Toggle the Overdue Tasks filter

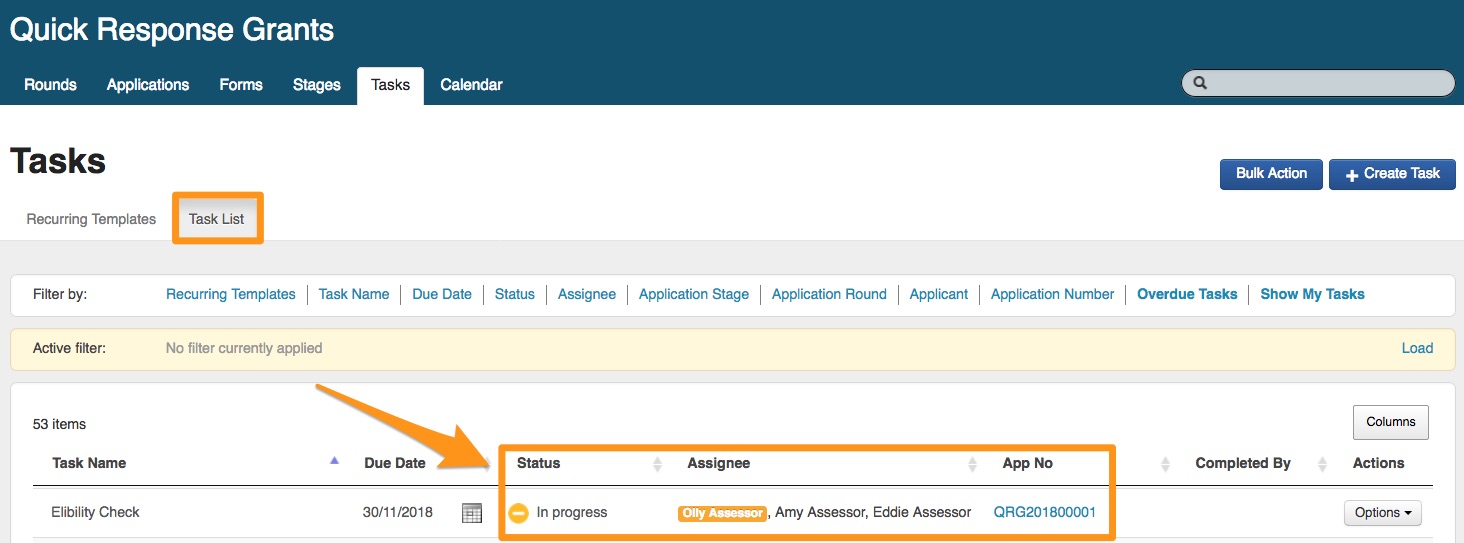pyautogui.click(x=1187, y=294)
